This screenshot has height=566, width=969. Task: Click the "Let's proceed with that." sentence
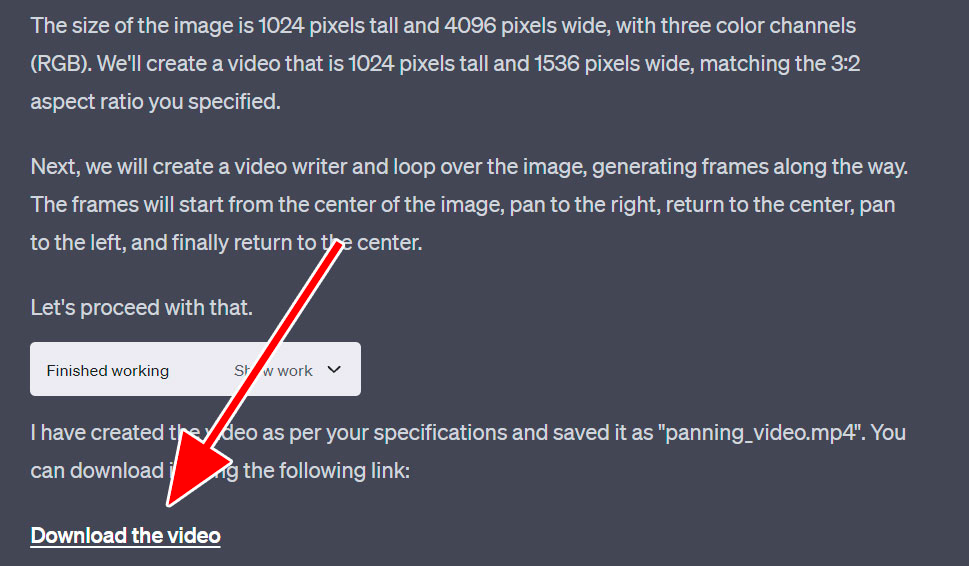click(x=141, y=307)
